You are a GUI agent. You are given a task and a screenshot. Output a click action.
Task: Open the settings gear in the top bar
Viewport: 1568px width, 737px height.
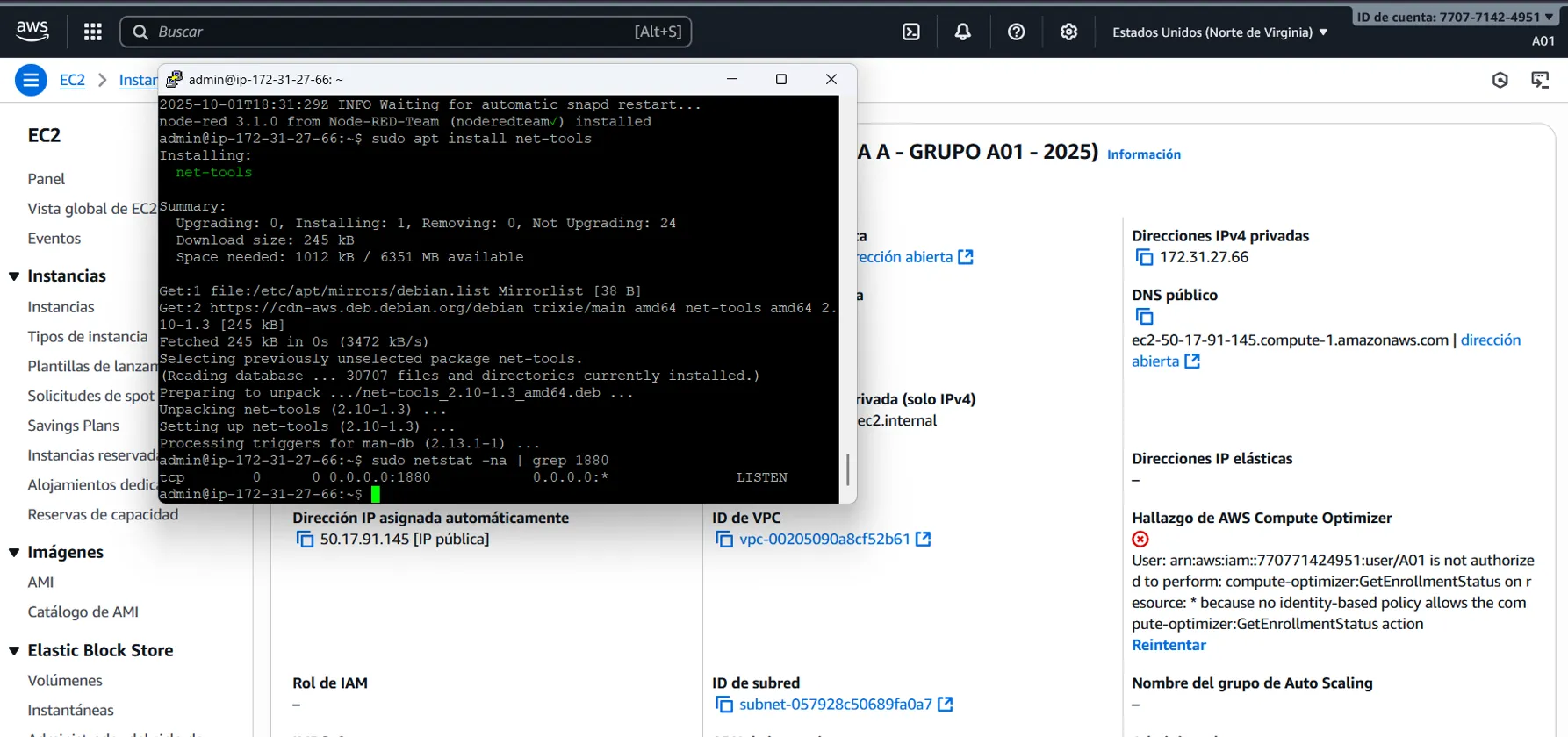(1068, 32)
